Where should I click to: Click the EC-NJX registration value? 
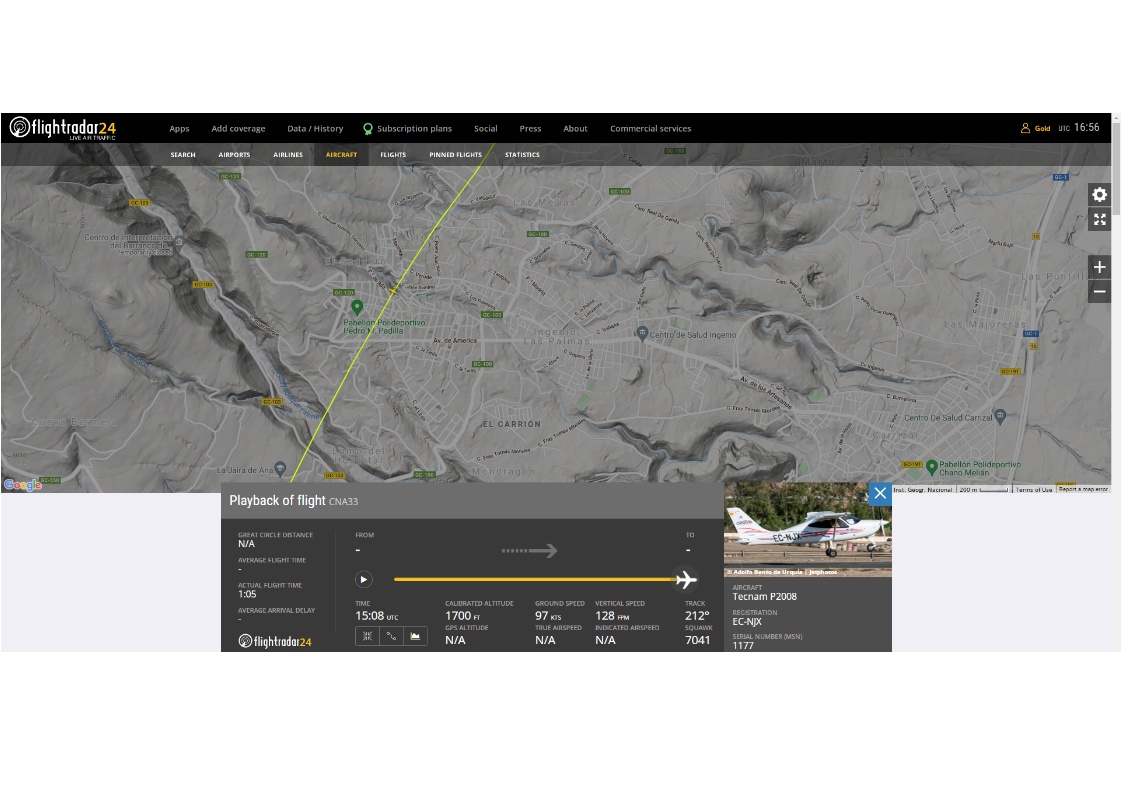(747, 621)
